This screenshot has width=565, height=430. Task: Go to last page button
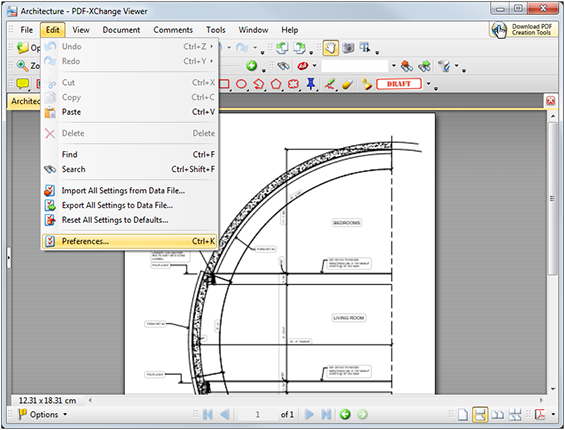coord(326,415)
